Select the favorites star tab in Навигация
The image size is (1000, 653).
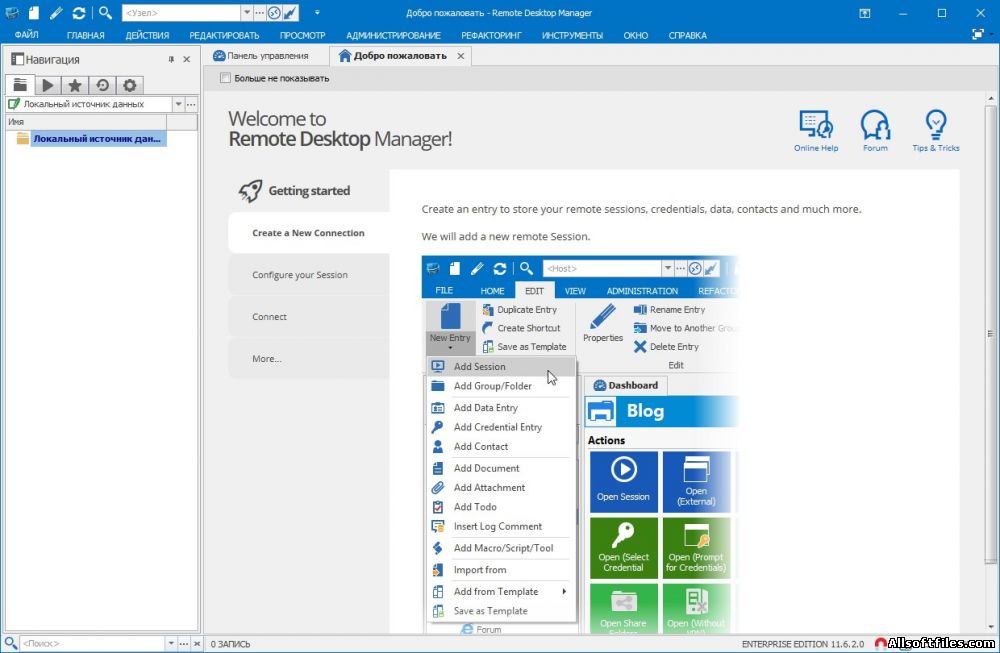click(x=75, y=85)
